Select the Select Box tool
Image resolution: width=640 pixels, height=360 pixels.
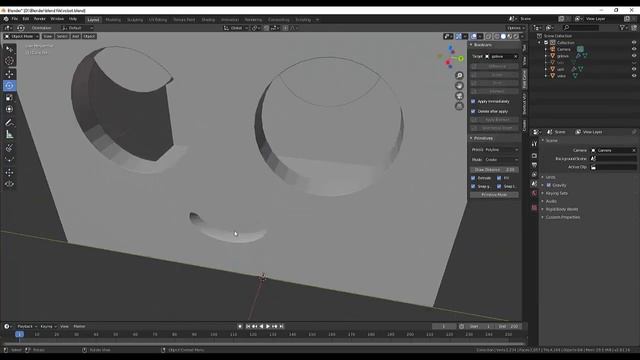pos(9,49)
